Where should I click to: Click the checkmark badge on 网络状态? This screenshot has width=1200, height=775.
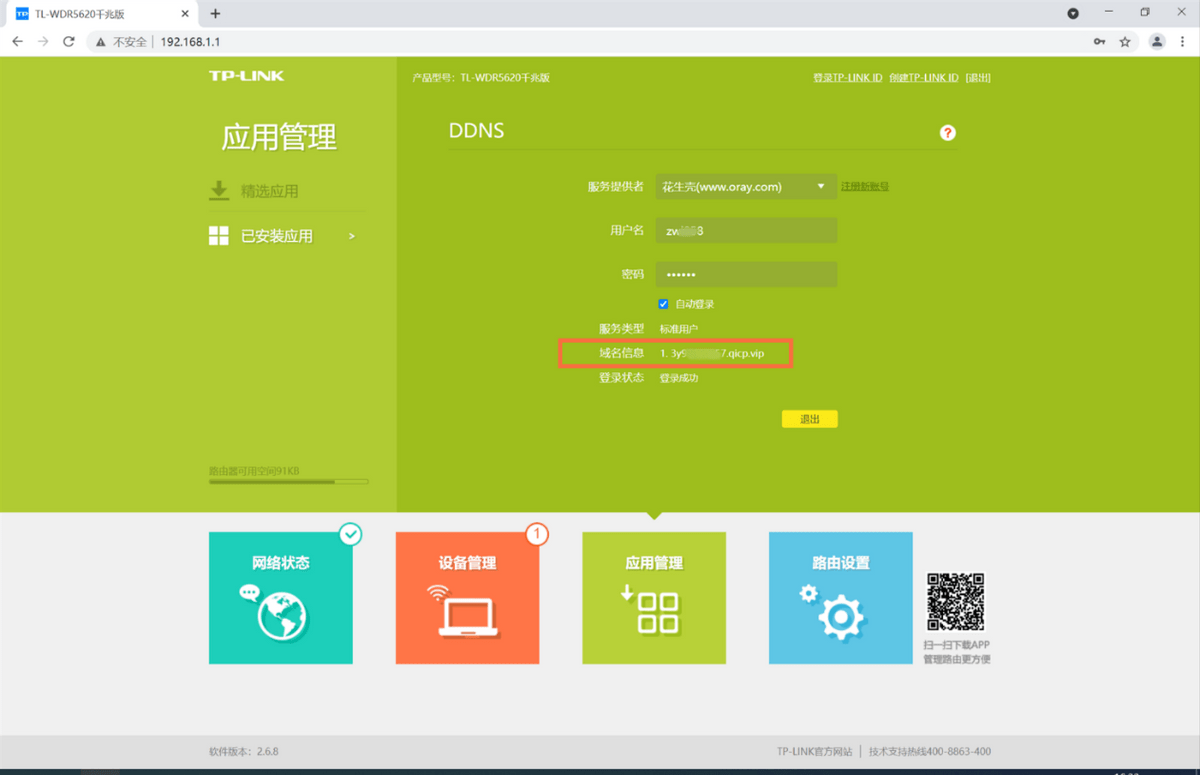[350, 534]
